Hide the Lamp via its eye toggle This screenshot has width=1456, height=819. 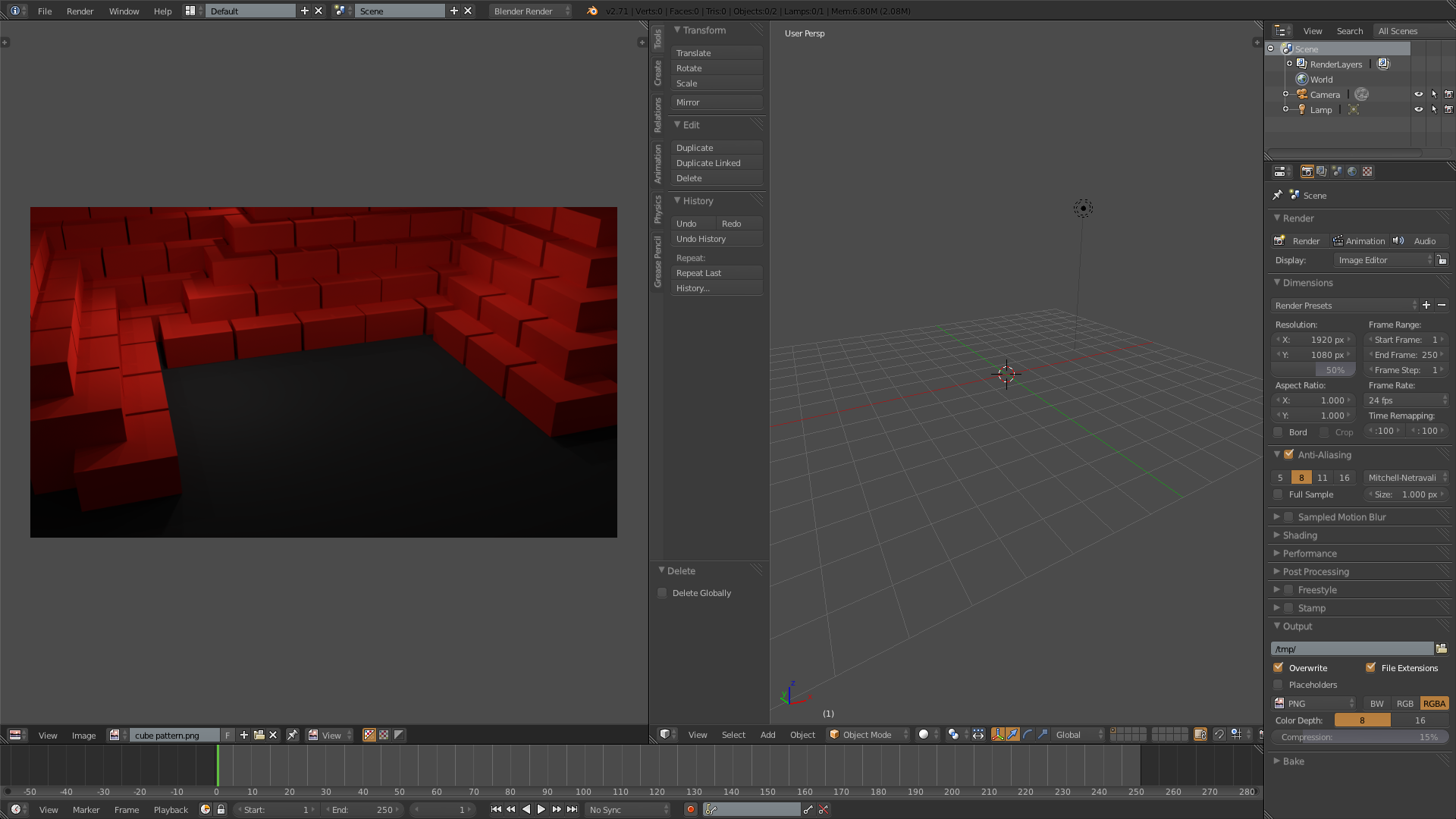tap(1419, 109)
